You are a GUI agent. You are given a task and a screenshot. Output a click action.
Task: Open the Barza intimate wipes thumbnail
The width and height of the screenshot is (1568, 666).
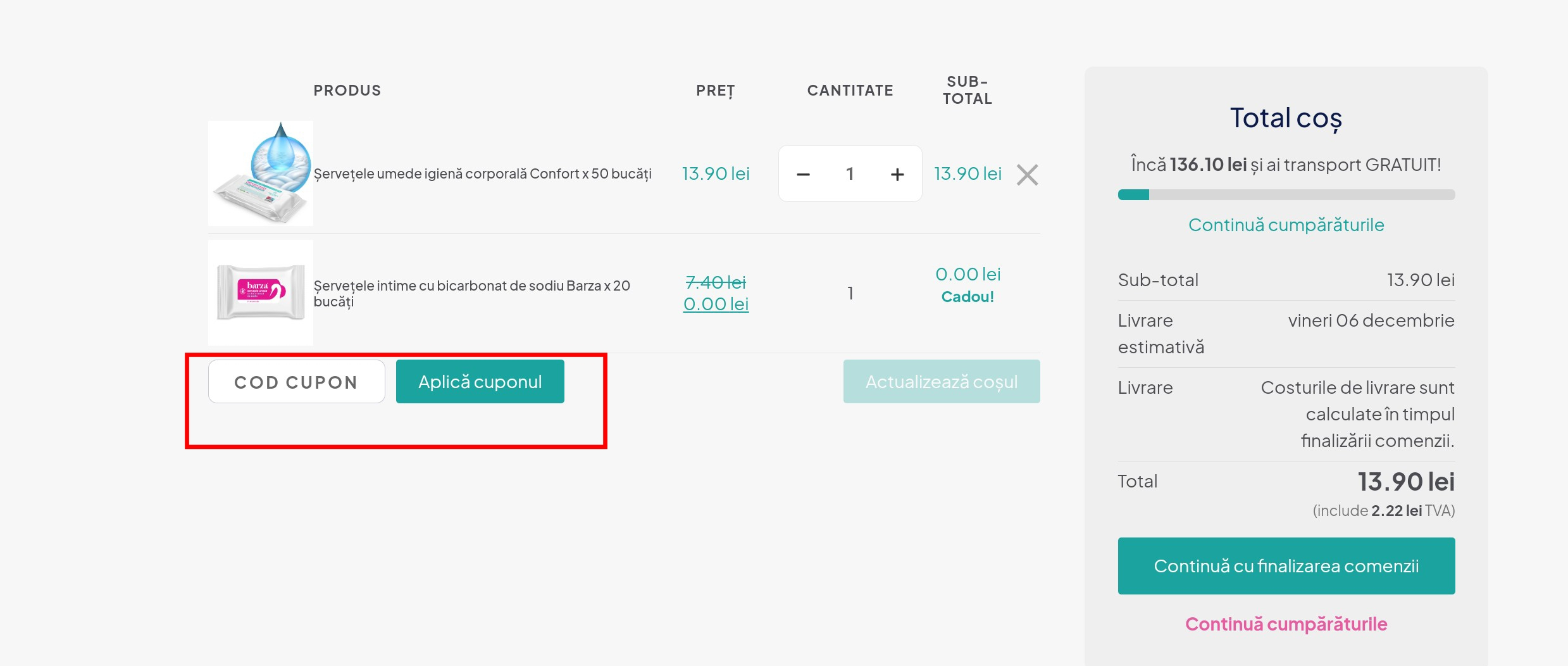click(261, 292)
